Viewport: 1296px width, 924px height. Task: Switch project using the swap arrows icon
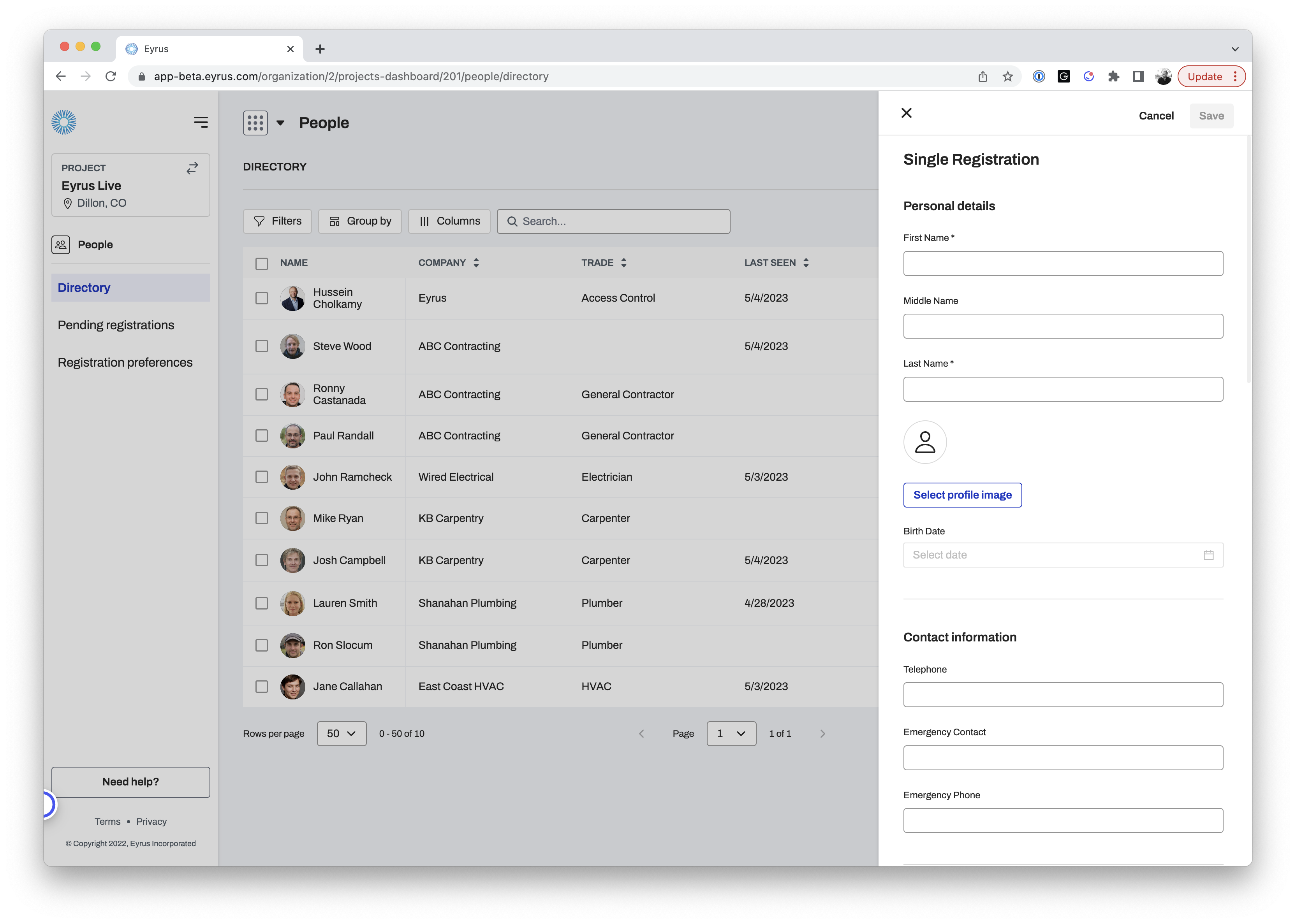point(192,168)
